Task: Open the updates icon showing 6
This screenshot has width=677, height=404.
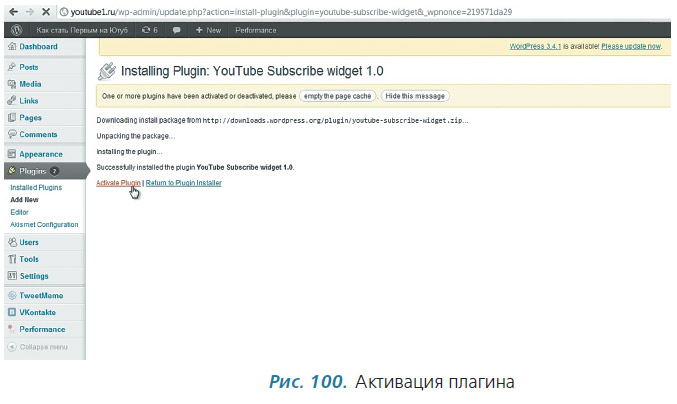Action: click(x=150, y=30)
